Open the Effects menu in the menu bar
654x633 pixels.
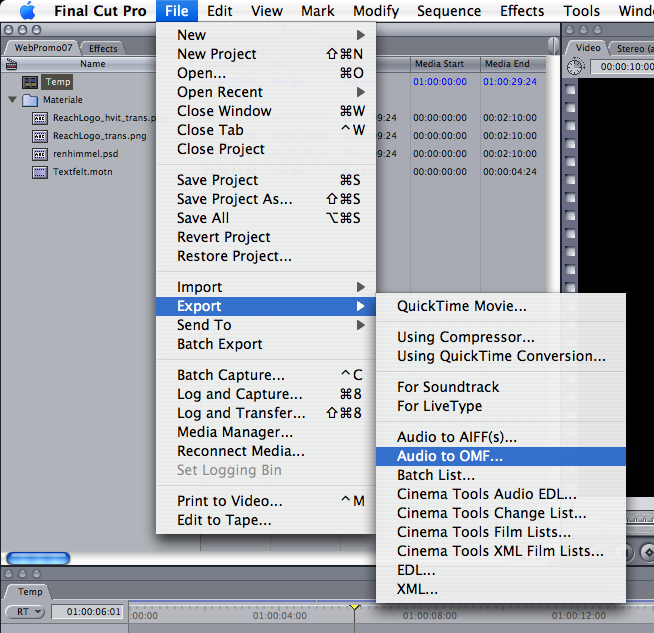pos(522,11)
